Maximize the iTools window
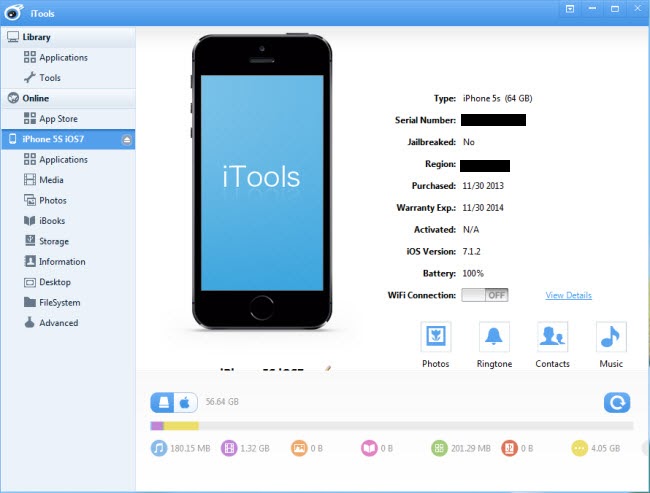The height and width of the screenshot is (493, 650). pyautogui.click(x=615, y=9)
